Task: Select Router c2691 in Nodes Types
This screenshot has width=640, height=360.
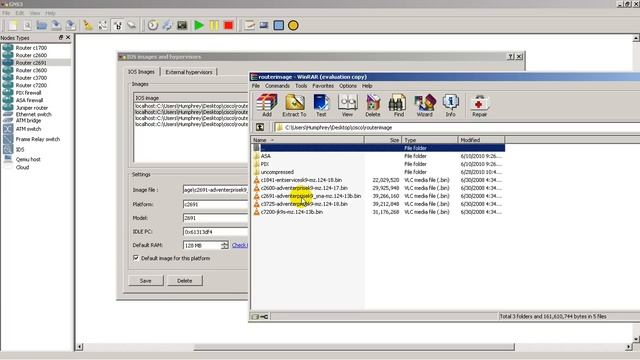Action: click(x=31, y=63)
